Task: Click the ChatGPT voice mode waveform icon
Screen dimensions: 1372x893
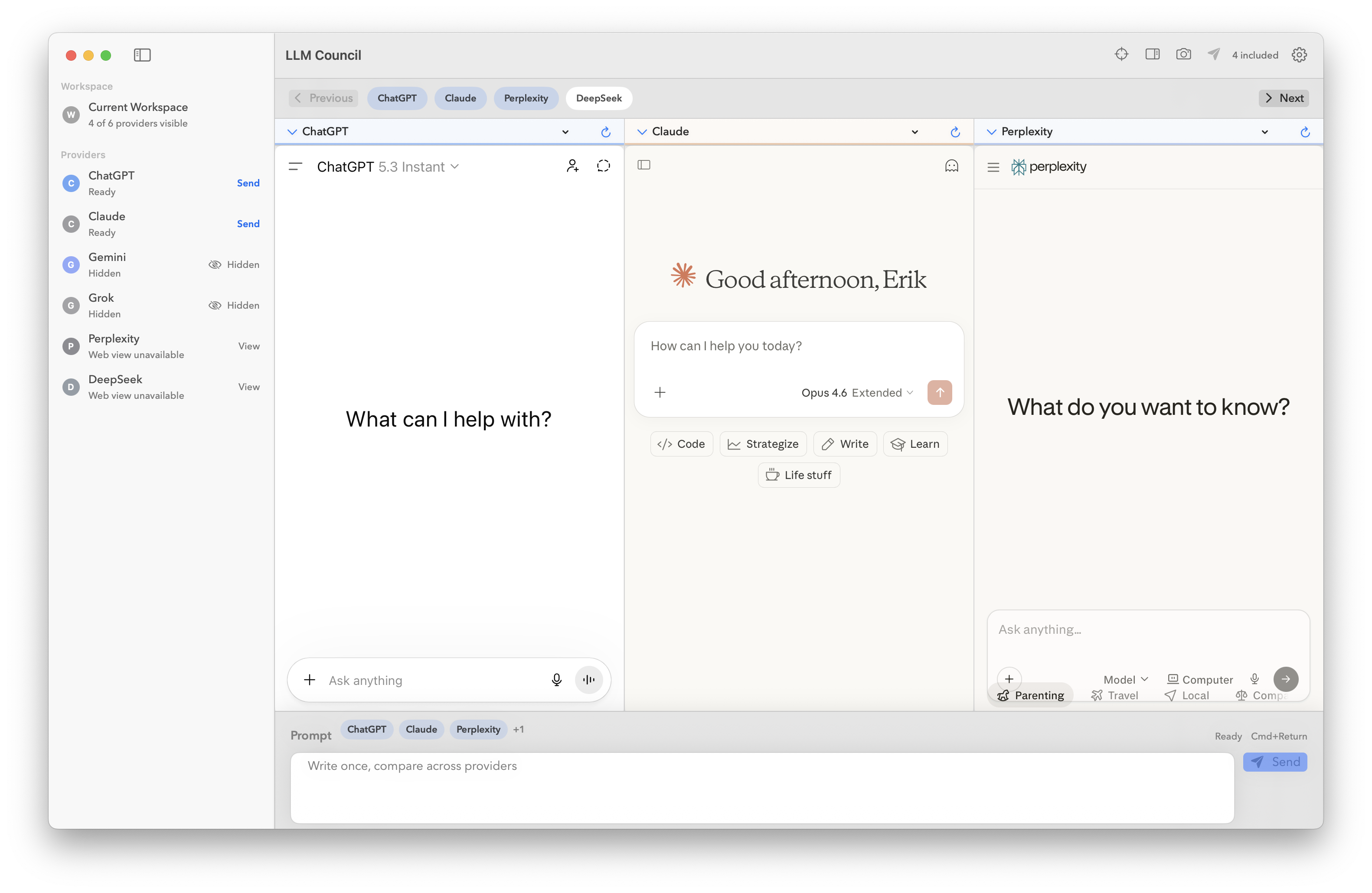Action: 588,680
